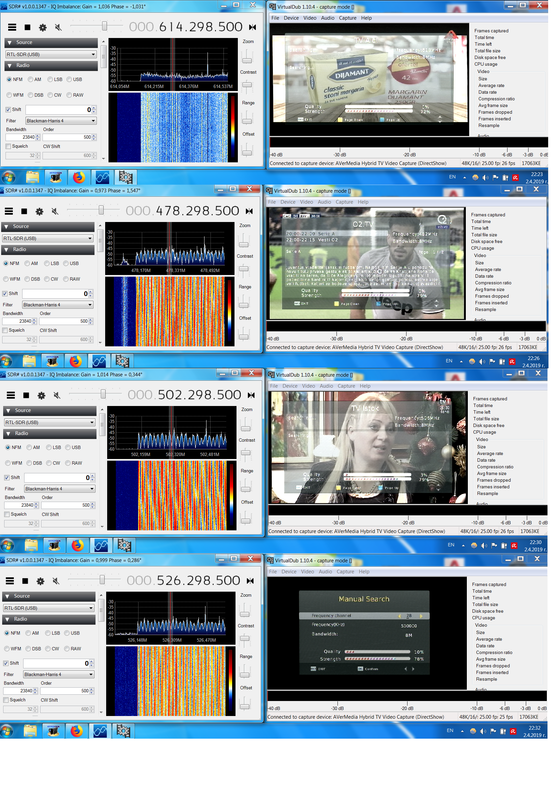Toggle mute speaker in SDR# tuned to 502.298.500
Viewport: 552px width, 800px height.
[x=57, y=395]
